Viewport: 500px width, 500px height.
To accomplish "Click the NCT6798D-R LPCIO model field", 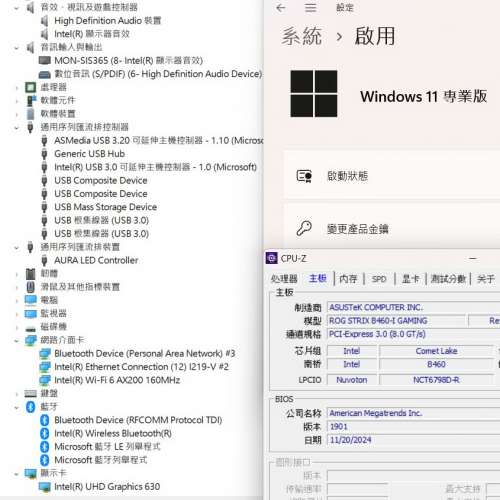I will pos(436,380).
